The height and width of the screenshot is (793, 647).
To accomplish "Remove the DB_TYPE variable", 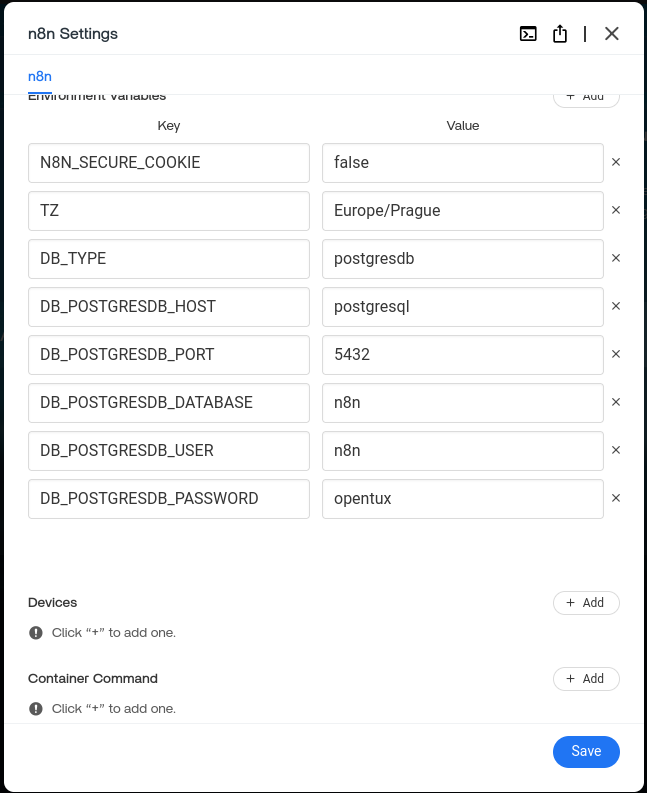I will tap(616, 258).
